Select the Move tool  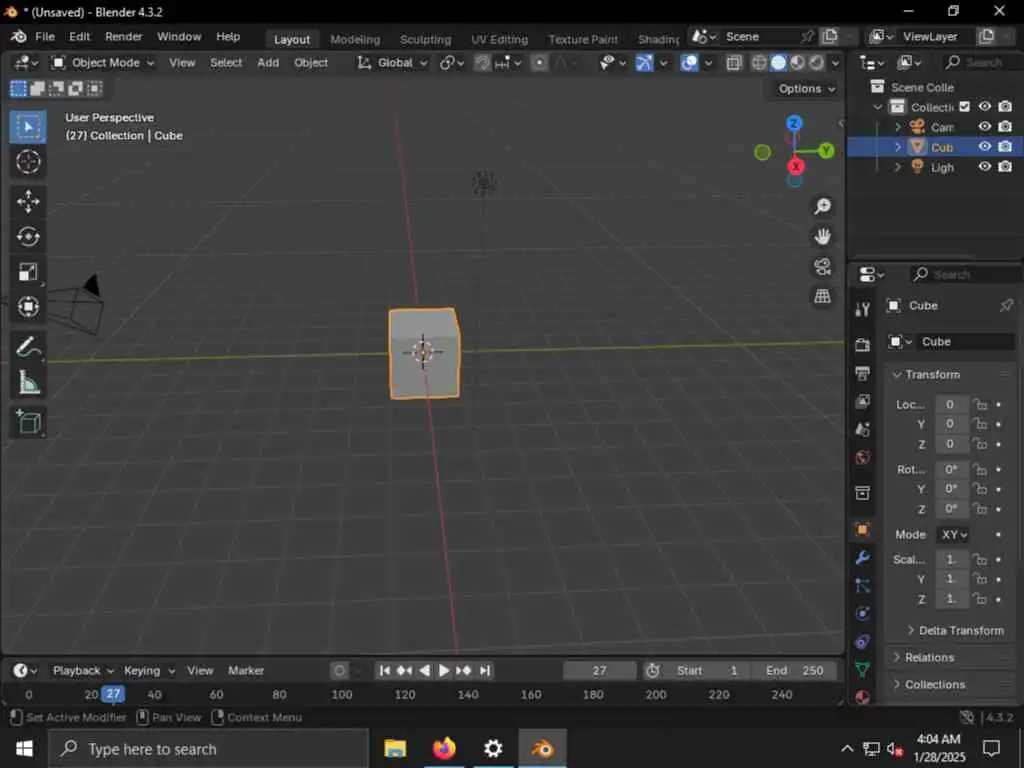pyautogui.click(x=27, y=202)
